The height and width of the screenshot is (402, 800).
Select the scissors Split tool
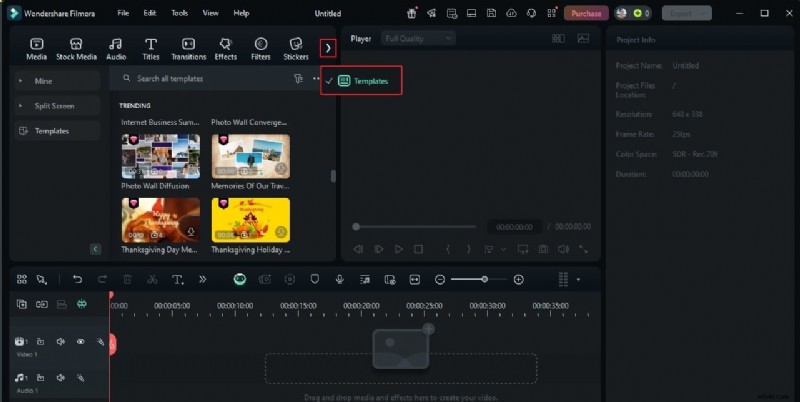click(152, 280)
